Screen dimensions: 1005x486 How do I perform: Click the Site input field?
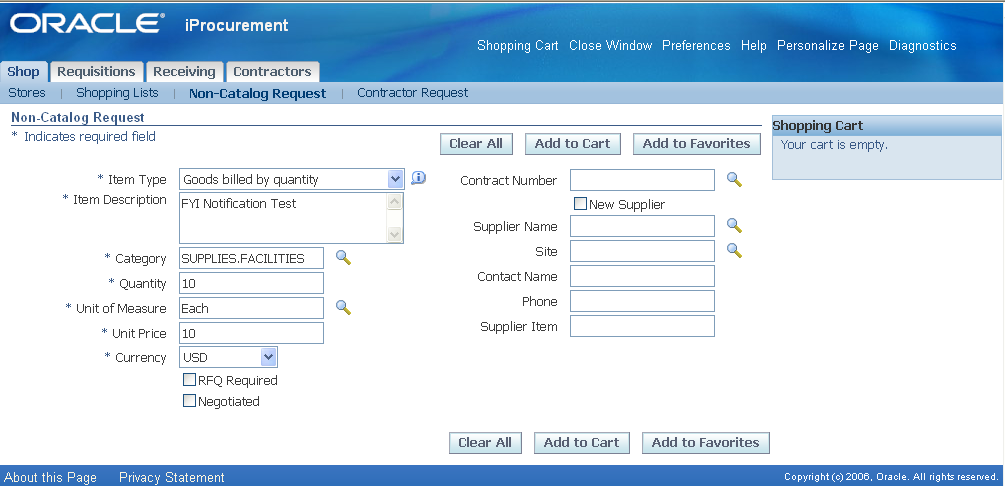click(642, 251)
